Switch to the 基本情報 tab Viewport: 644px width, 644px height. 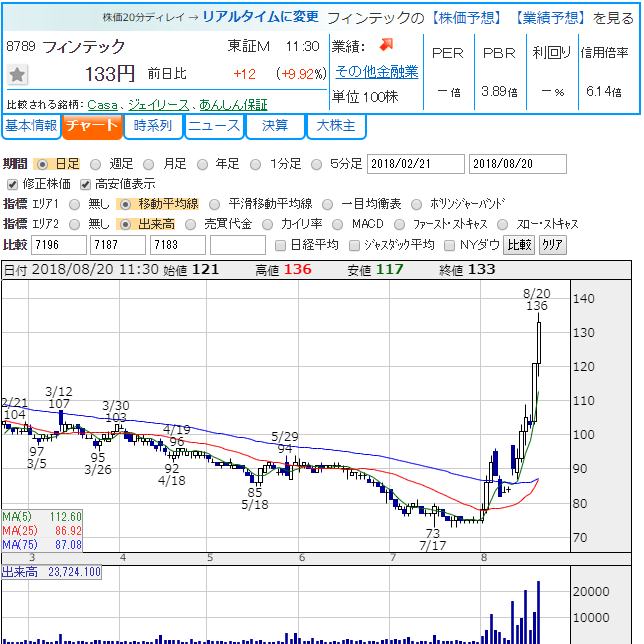(x=30, y=126)
